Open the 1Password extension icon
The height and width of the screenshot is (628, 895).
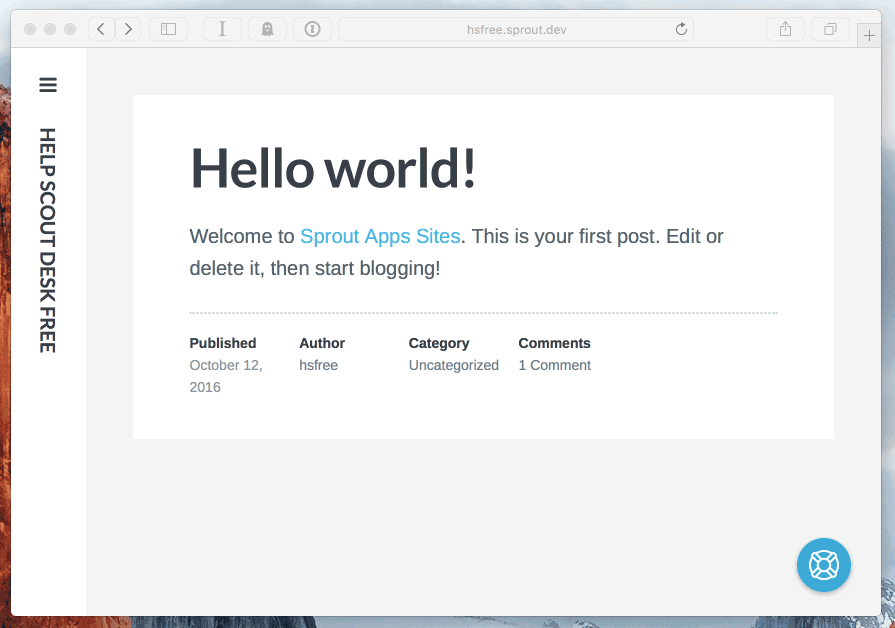click(312, 29)
